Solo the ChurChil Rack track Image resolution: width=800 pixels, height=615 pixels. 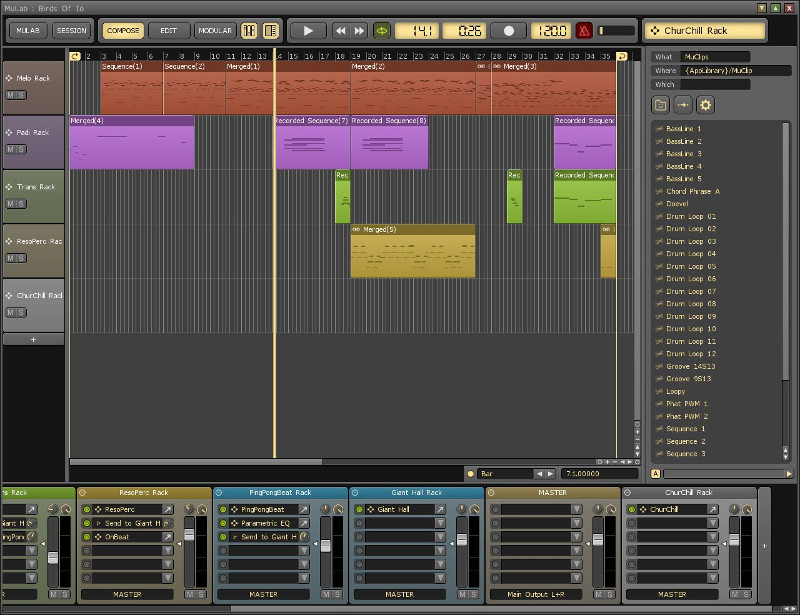[x=21, y=312]
